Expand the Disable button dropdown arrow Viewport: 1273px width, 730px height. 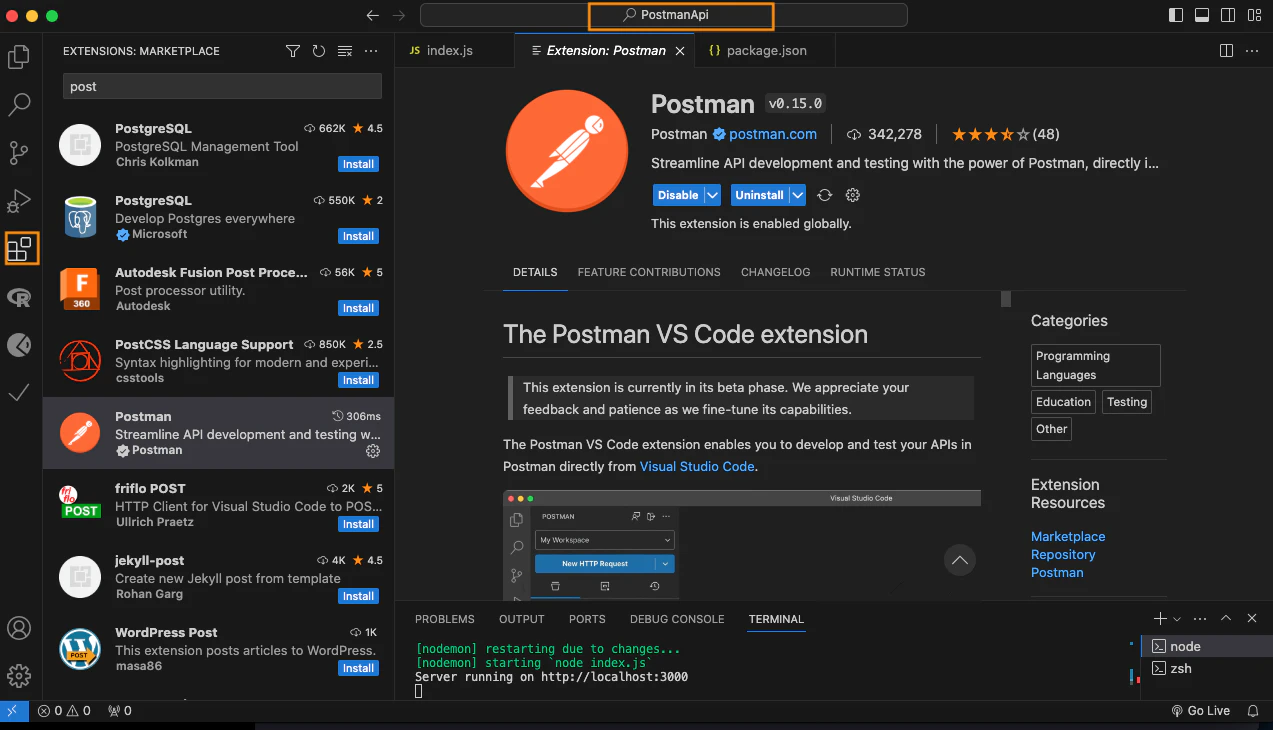point(713,195)
